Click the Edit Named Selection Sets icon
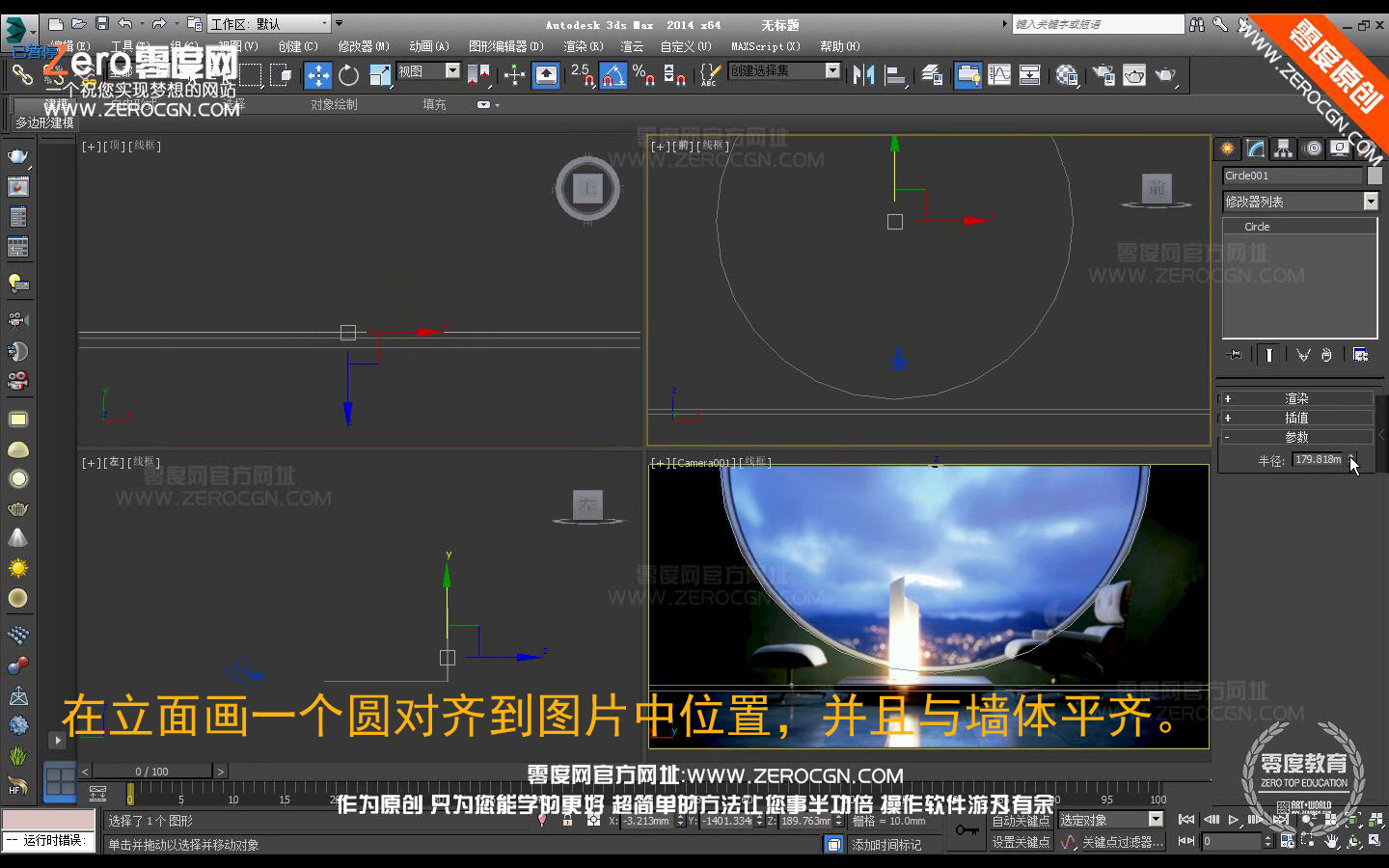 pyautogui.click(x=710, y=75)
